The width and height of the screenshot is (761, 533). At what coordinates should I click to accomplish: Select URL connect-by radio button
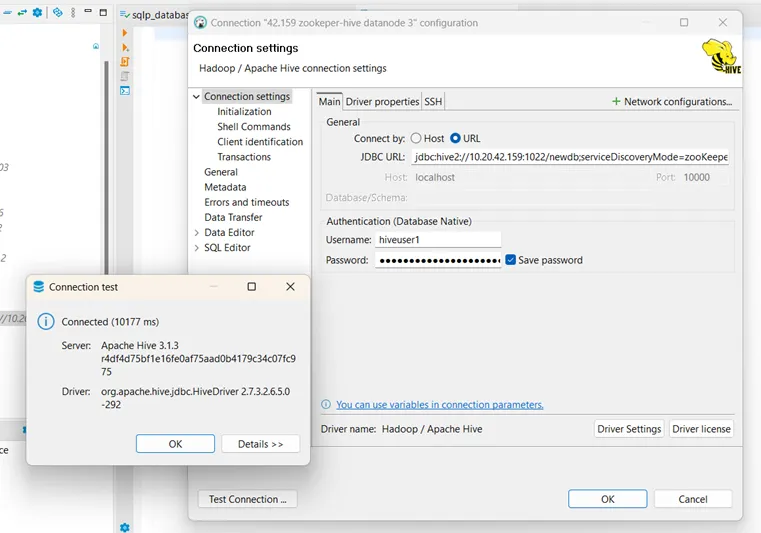click(x=455, y=138)
